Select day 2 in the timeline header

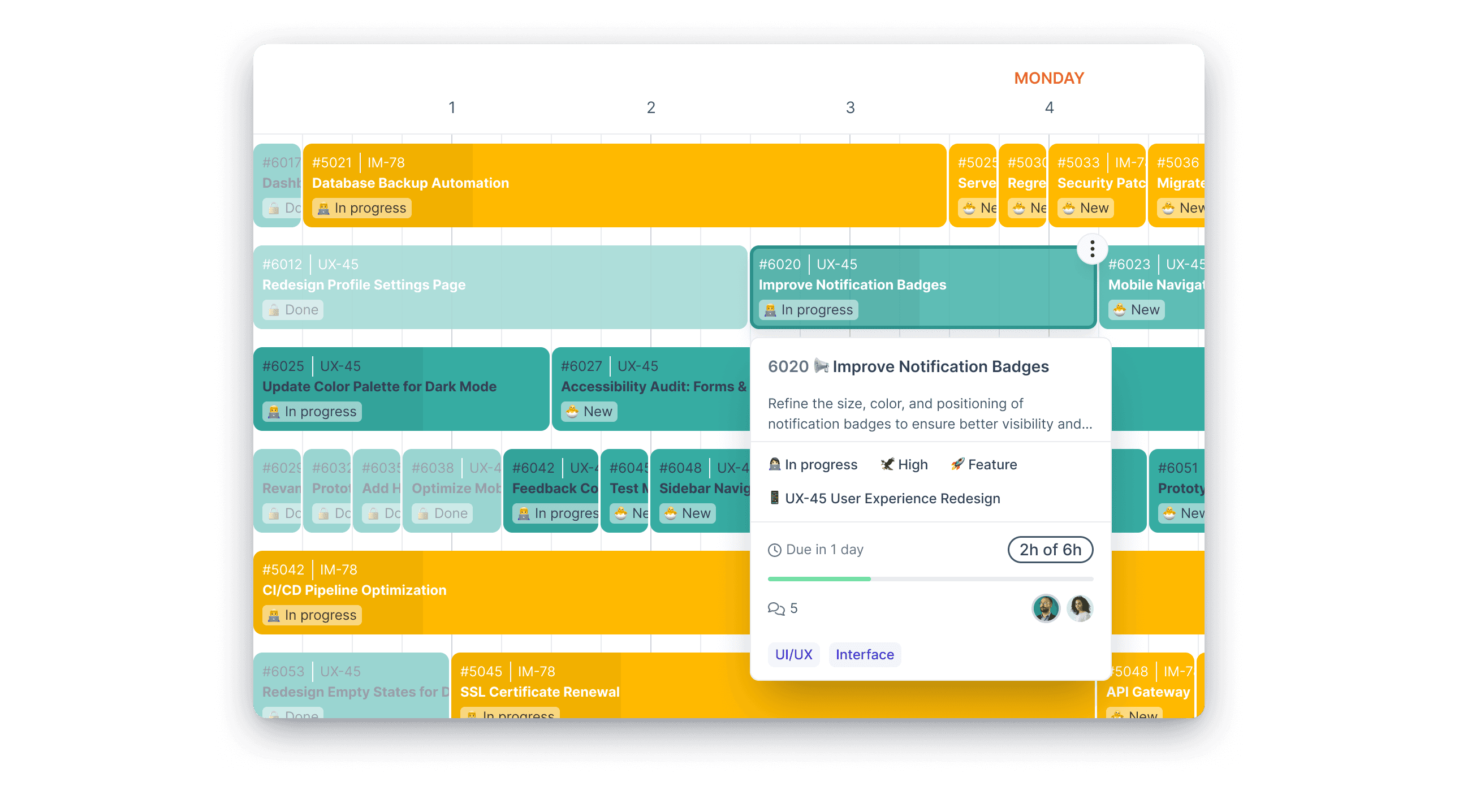coord(651,107)
